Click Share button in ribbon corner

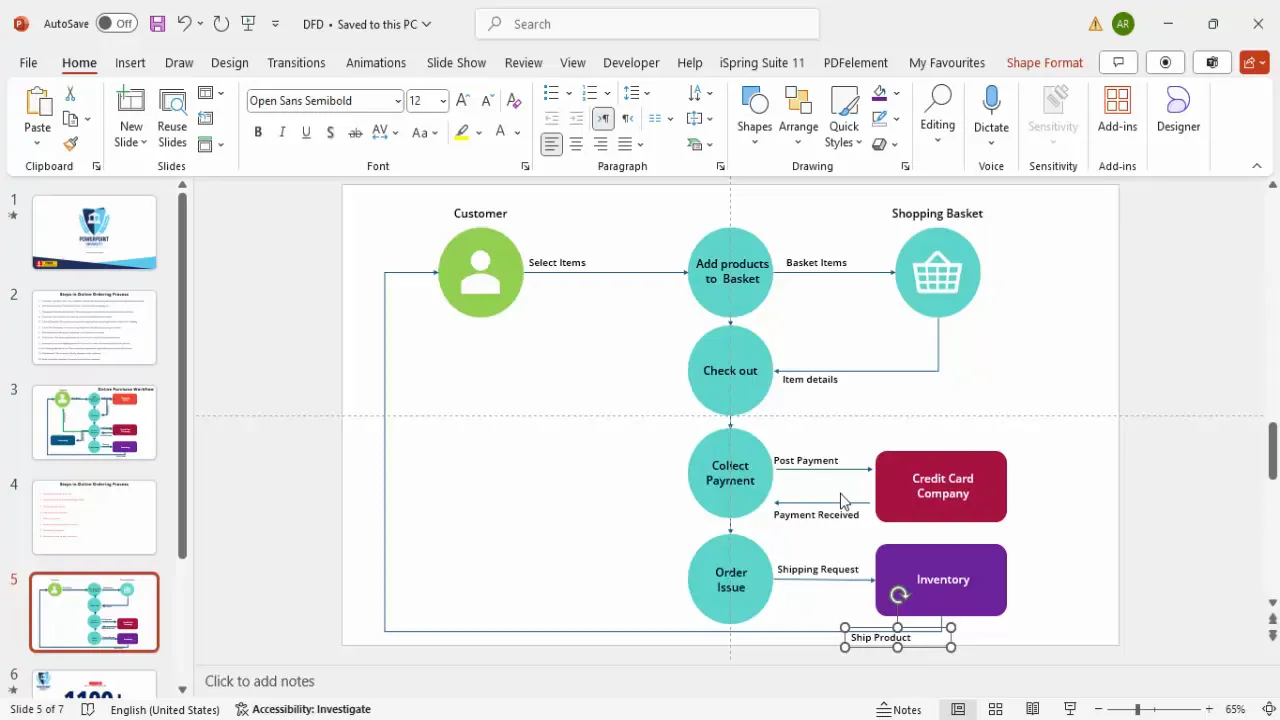coord(1254,62)
